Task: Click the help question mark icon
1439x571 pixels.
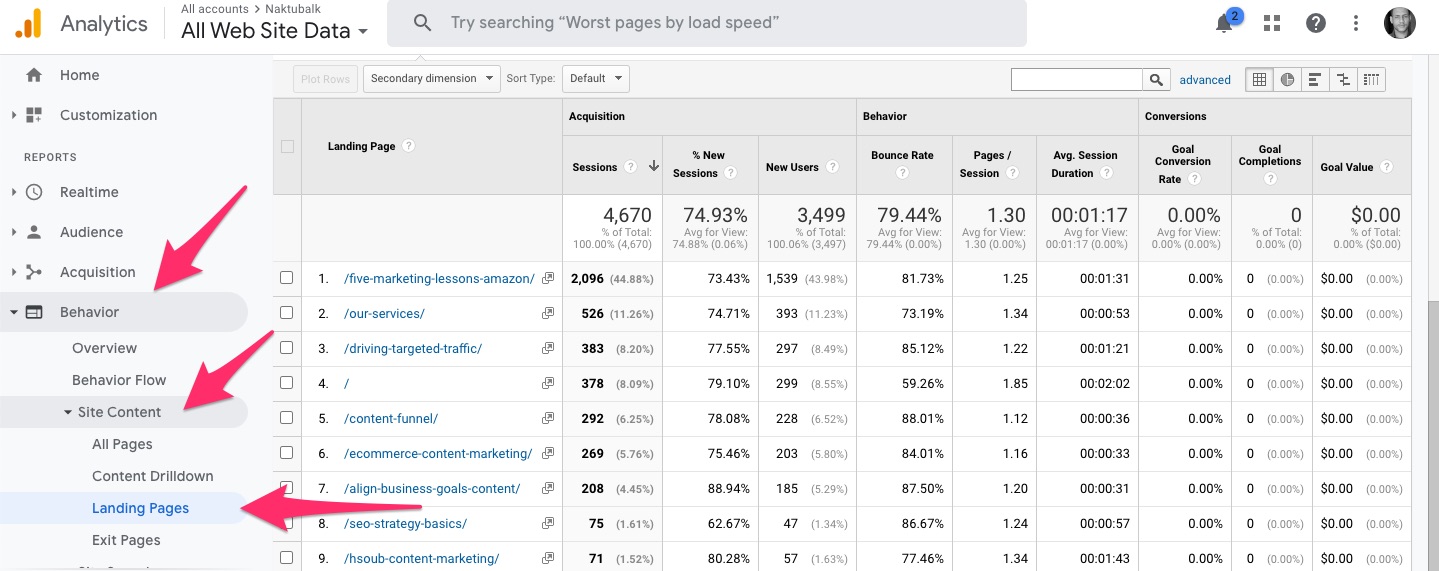Action: tap(1316, 24)
